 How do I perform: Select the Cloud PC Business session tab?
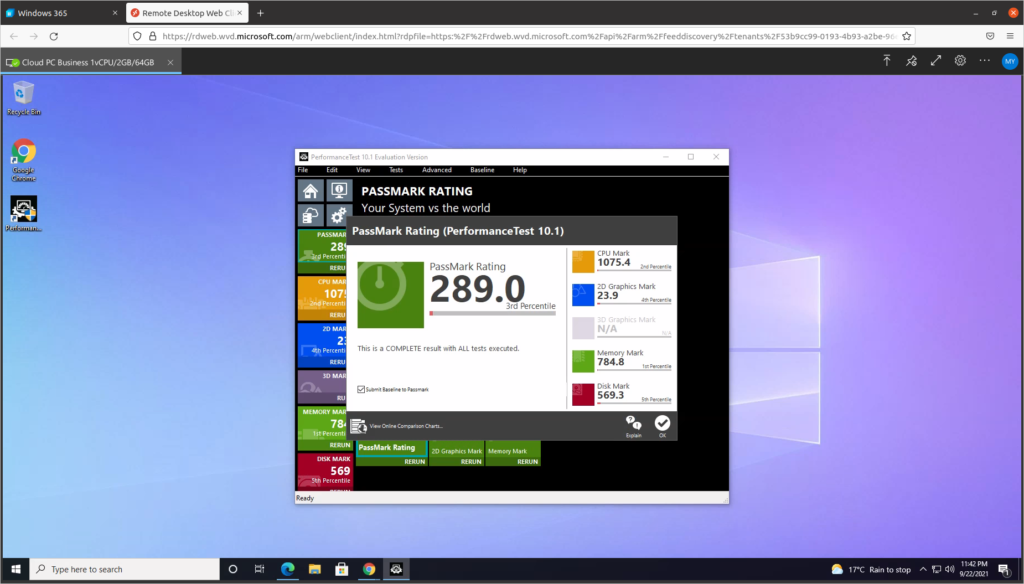[x=90, y=62]
